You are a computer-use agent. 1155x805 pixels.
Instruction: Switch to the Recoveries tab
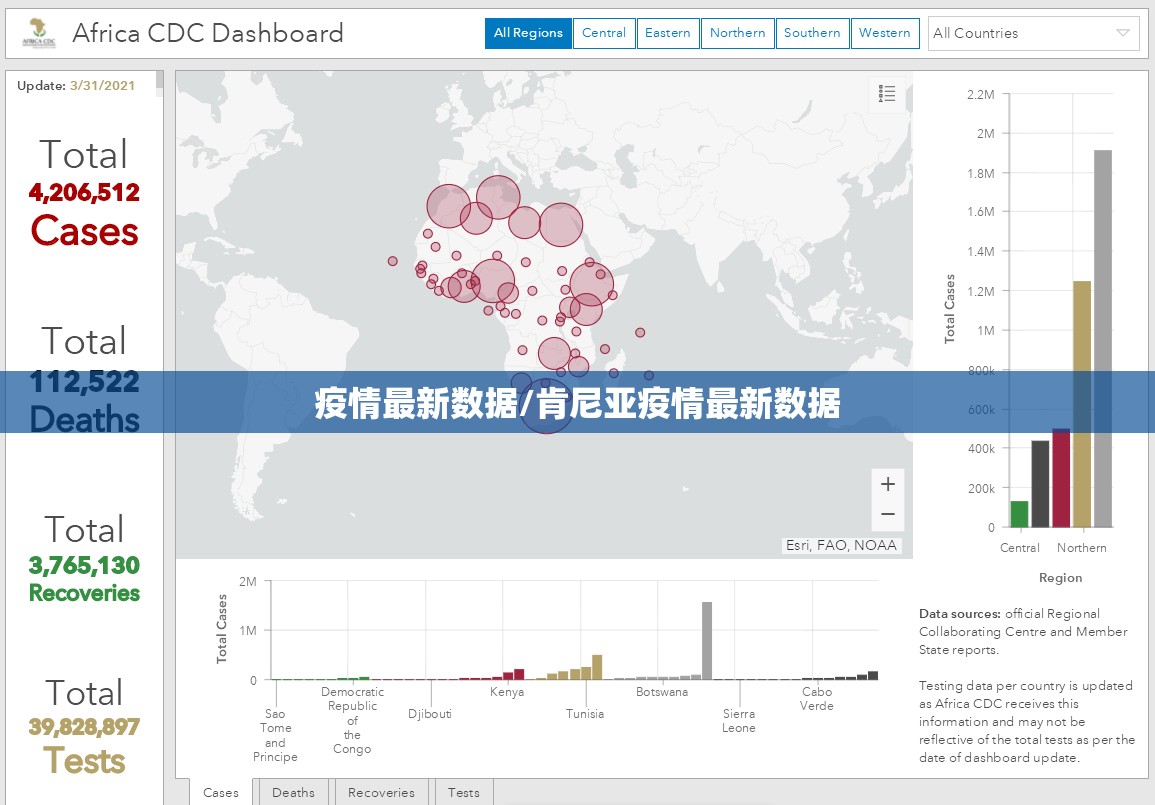(381, 792)
